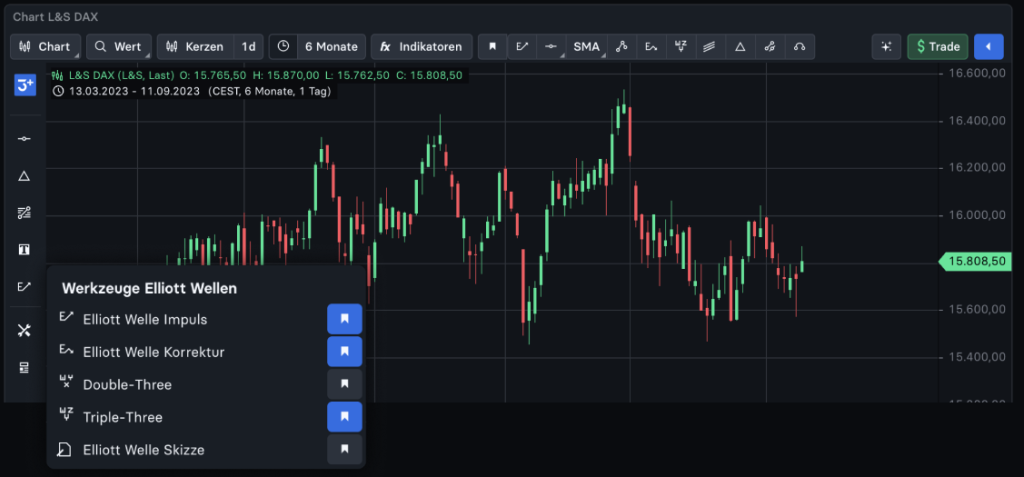Remove the Elliott Welle Impuls bookmark
1024x477 pixels.
point(344,320)
